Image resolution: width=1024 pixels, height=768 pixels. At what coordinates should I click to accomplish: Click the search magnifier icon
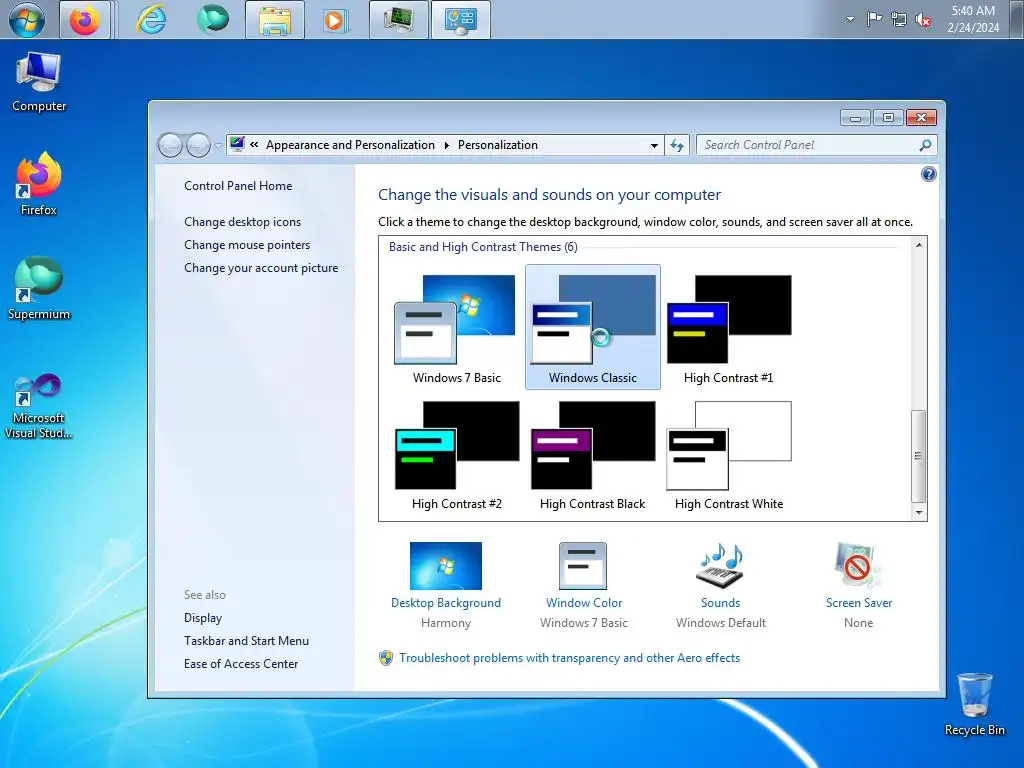point(925,145)
